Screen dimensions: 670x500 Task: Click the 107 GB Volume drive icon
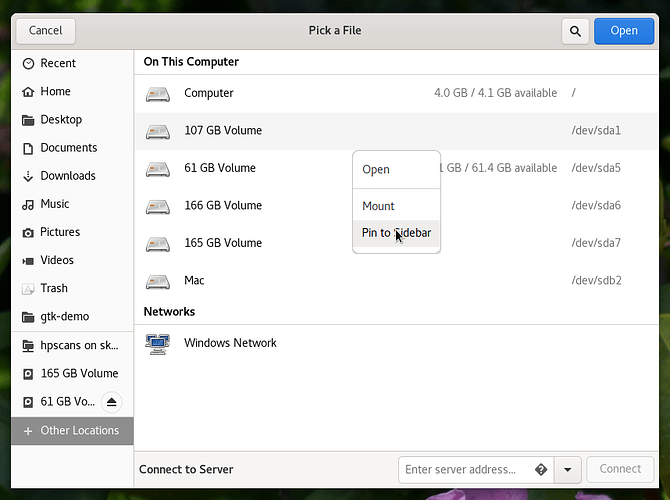[158, 131]
